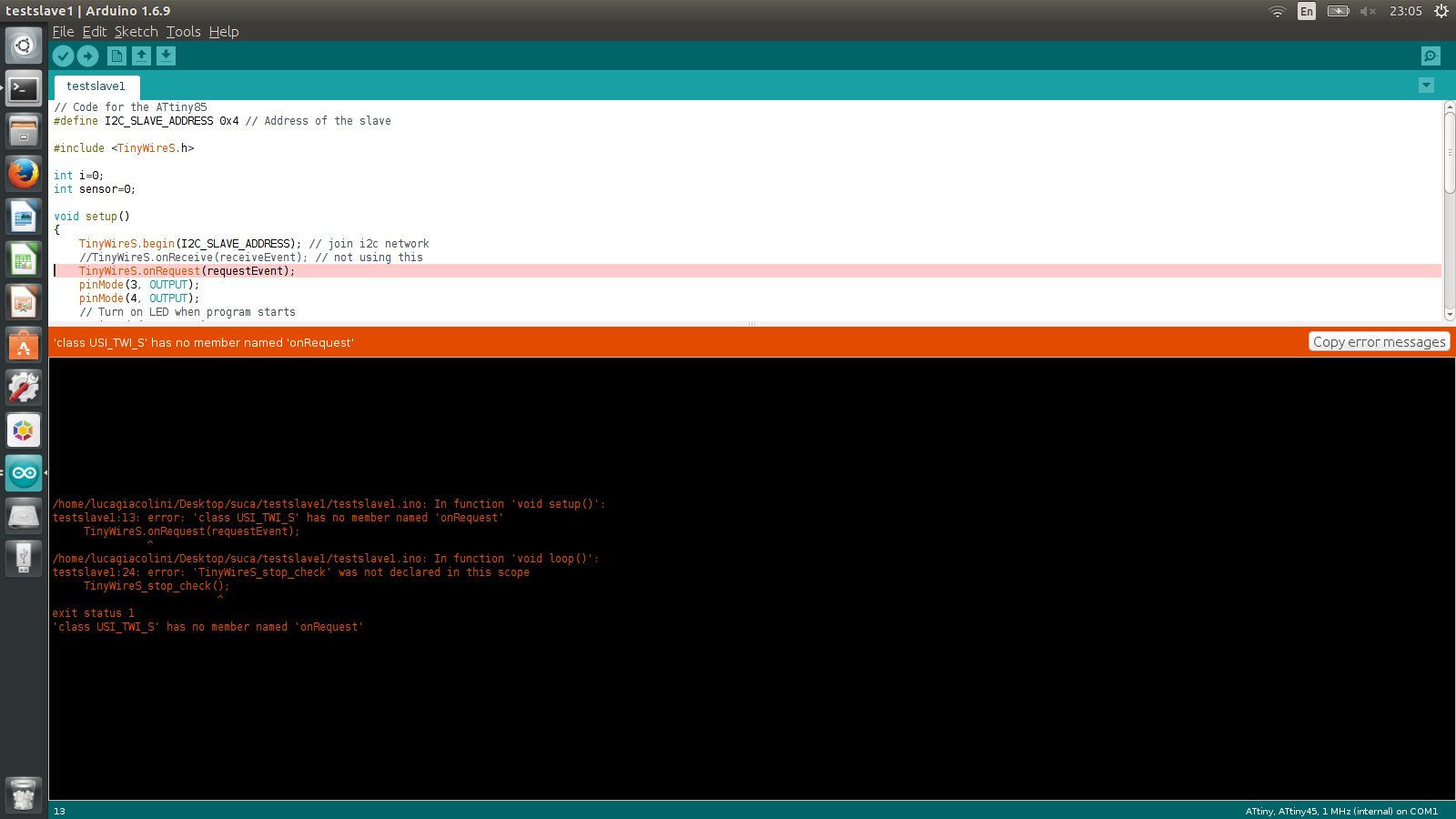The width and height of the screenshot is (1456, 819).
Task: Open the Ubuntu Dash home icon
Action: [x=24, y=45]
